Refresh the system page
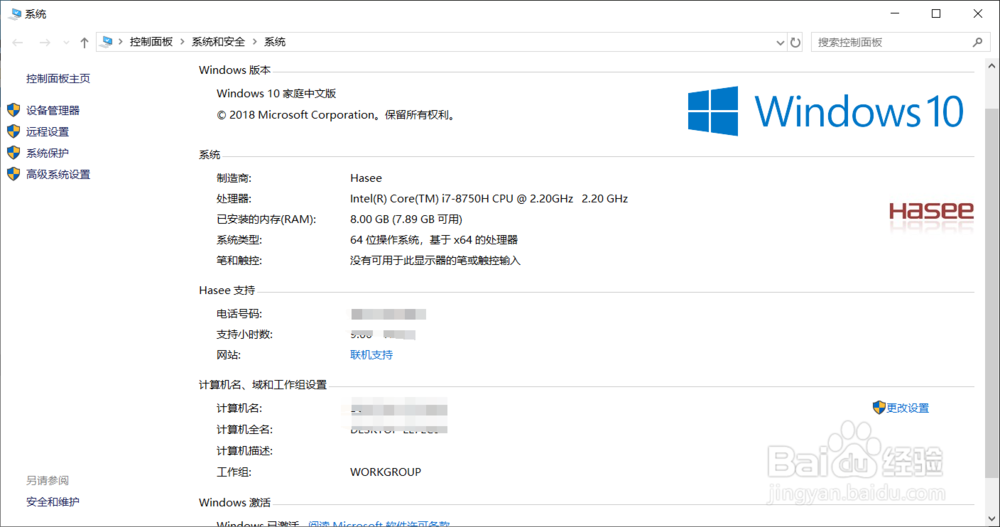The height and width of the screenshot is (527, 1000). (795, 42)
